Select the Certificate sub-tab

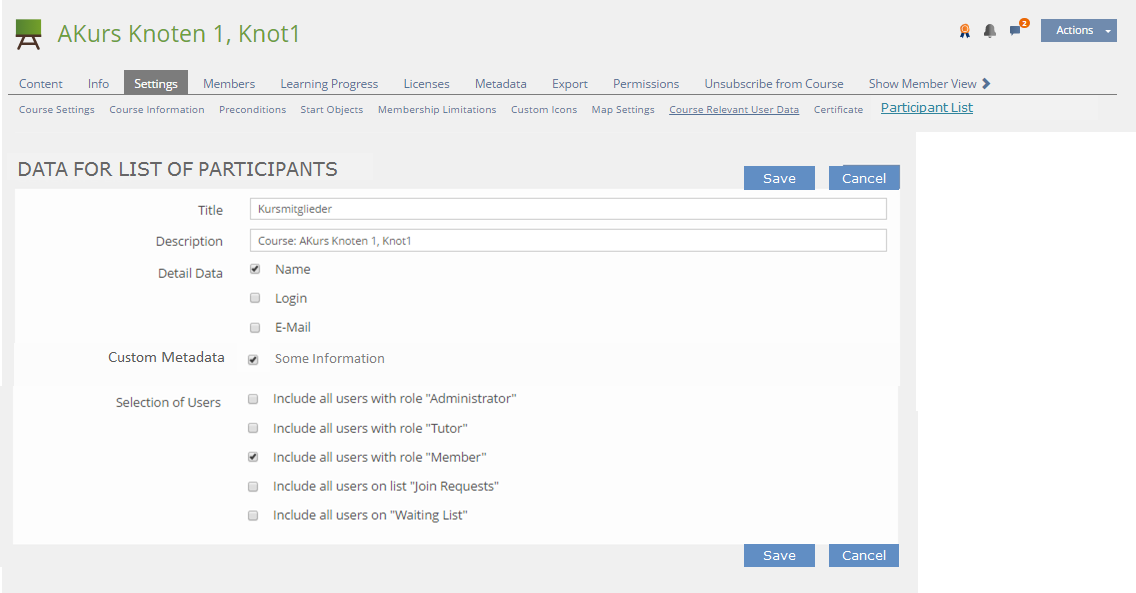point(838,110)
